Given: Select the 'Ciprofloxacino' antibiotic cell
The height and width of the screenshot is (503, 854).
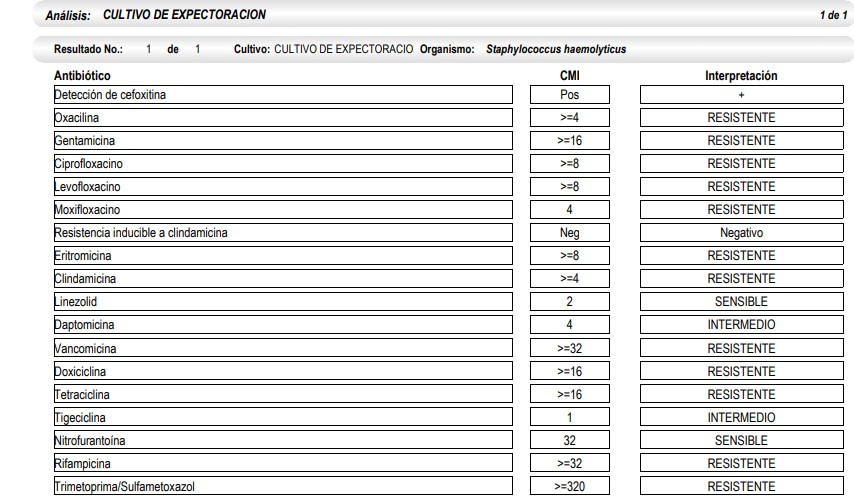Looking at the screenshot, I should point(283,163).
